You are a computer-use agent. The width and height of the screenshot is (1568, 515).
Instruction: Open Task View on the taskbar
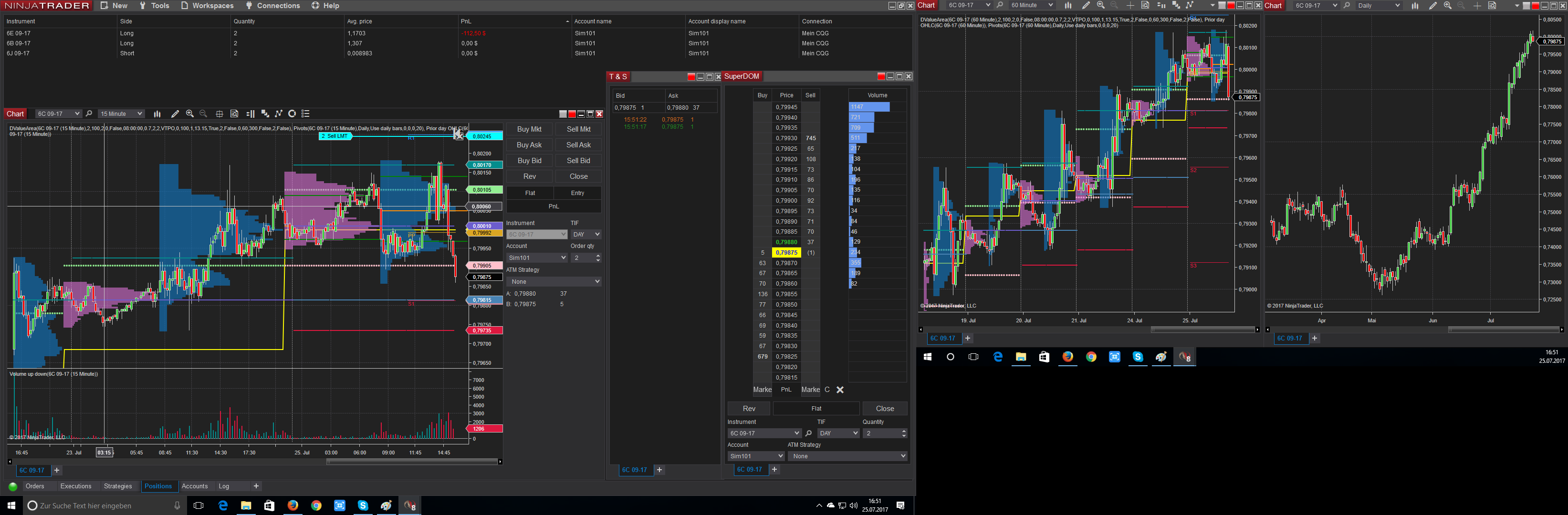(x=199, y=505)
